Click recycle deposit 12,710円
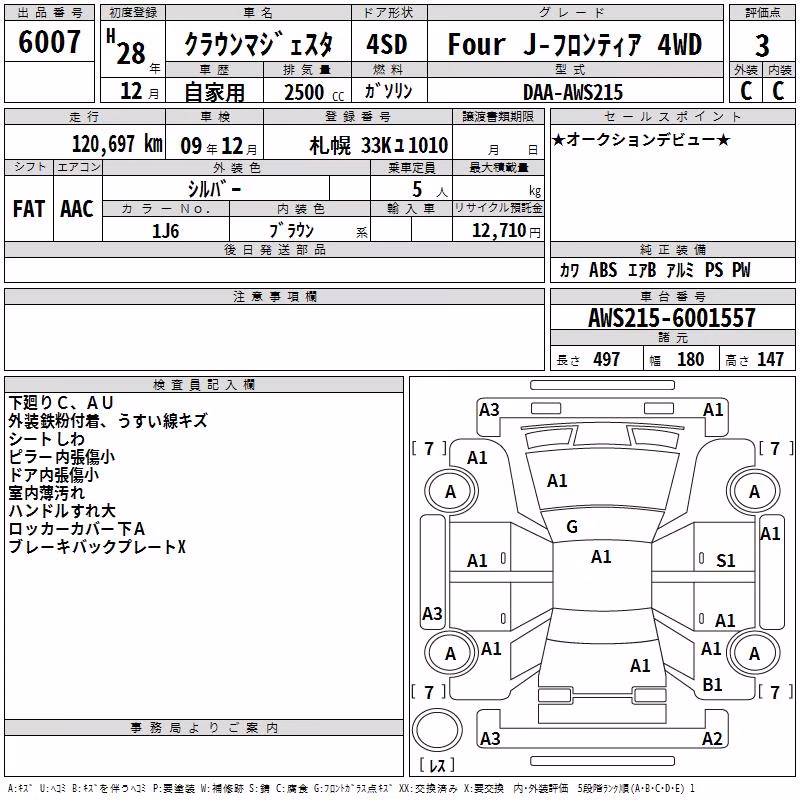800x800 pixels. (x=506, y=231)
